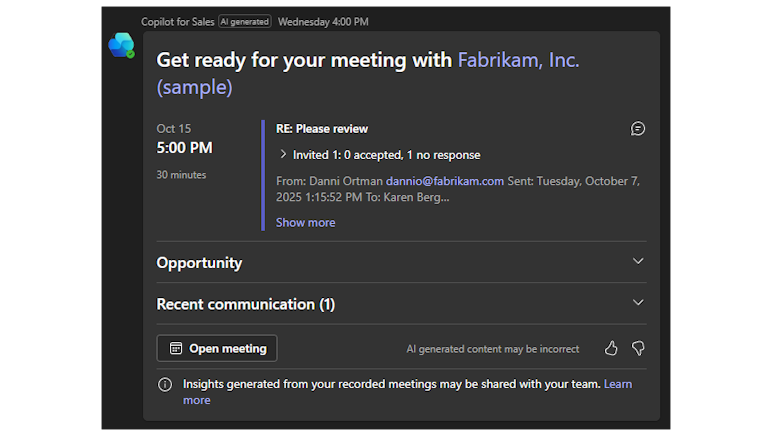Open the Fabrikam, Inc. (sample) link

518,60
